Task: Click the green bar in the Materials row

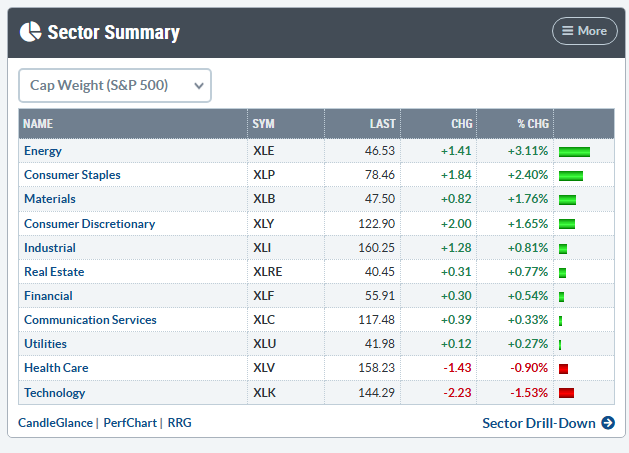Action: [x=567, y=200]
